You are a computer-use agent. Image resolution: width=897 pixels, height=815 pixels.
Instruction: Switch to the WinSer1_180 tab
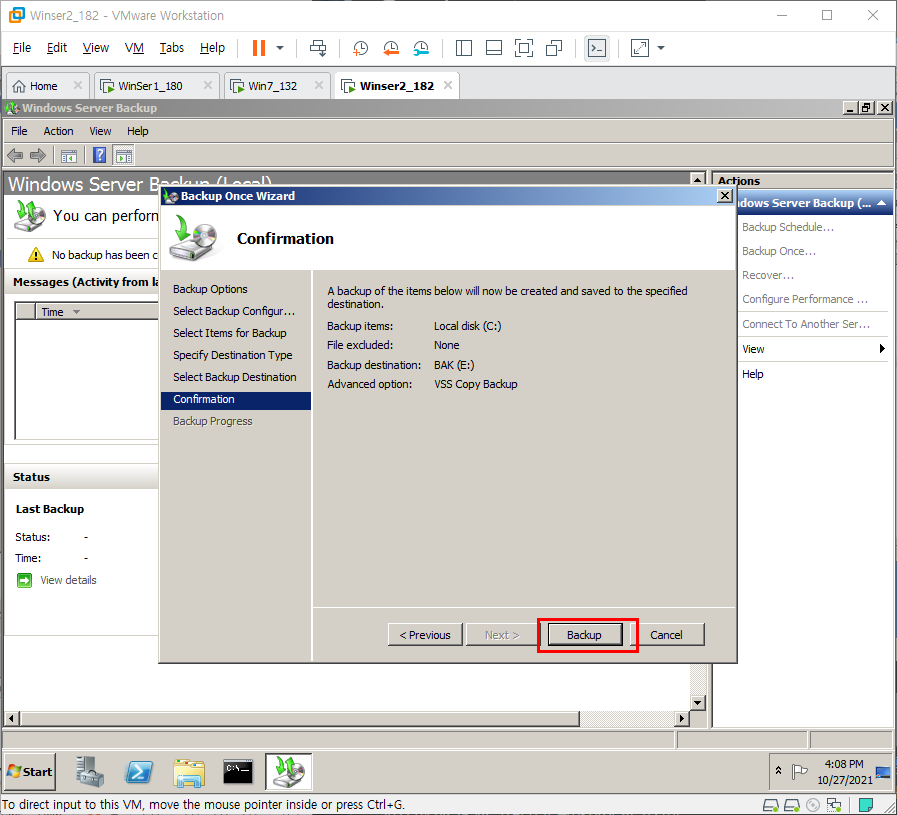pyautogui.click(x=150, y=86)
